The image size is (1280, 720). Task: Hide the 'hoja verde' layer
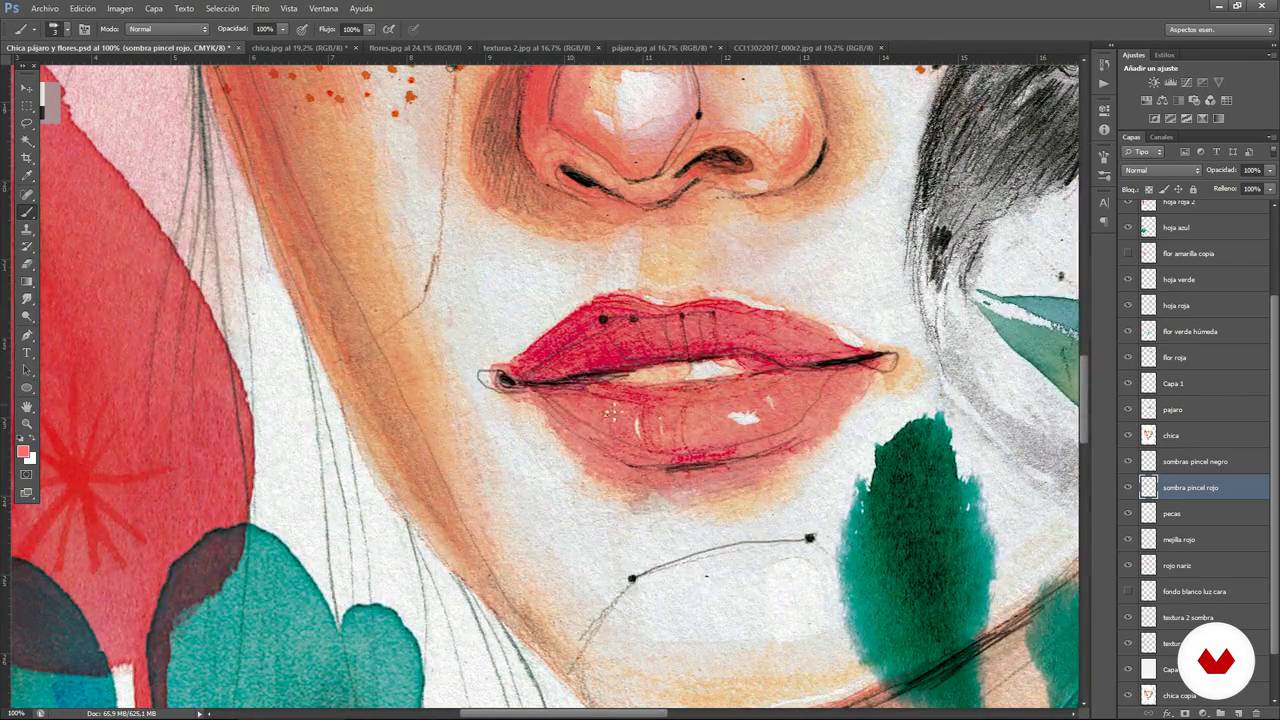coord(1128,280)
